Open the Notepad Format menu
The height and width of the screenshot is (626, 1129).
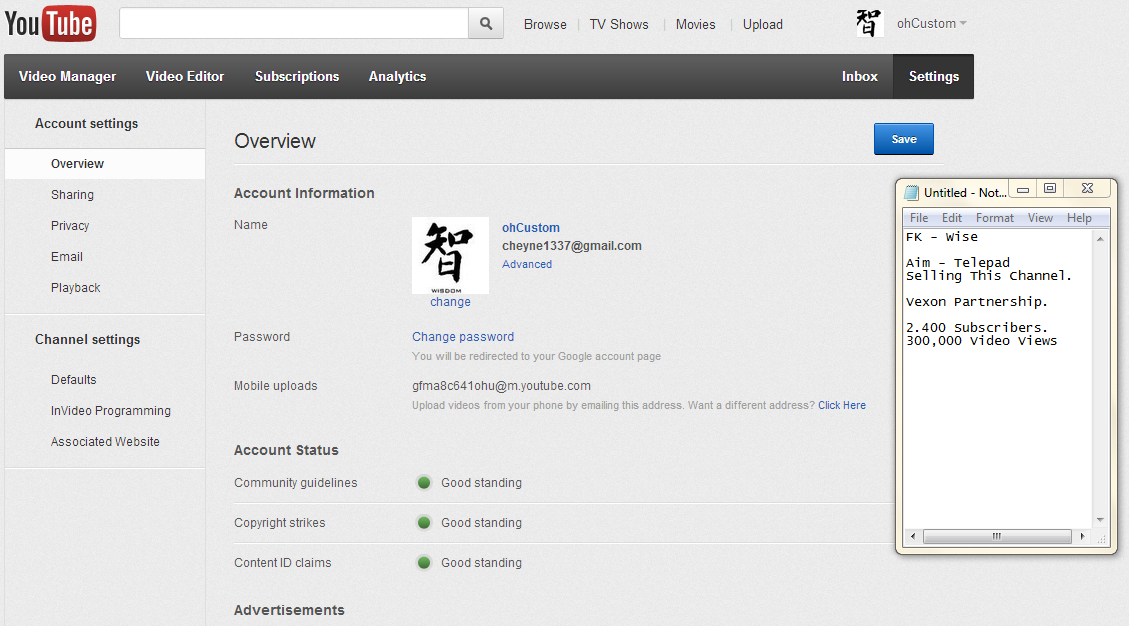pyautogui.click(x=994, y=218)
